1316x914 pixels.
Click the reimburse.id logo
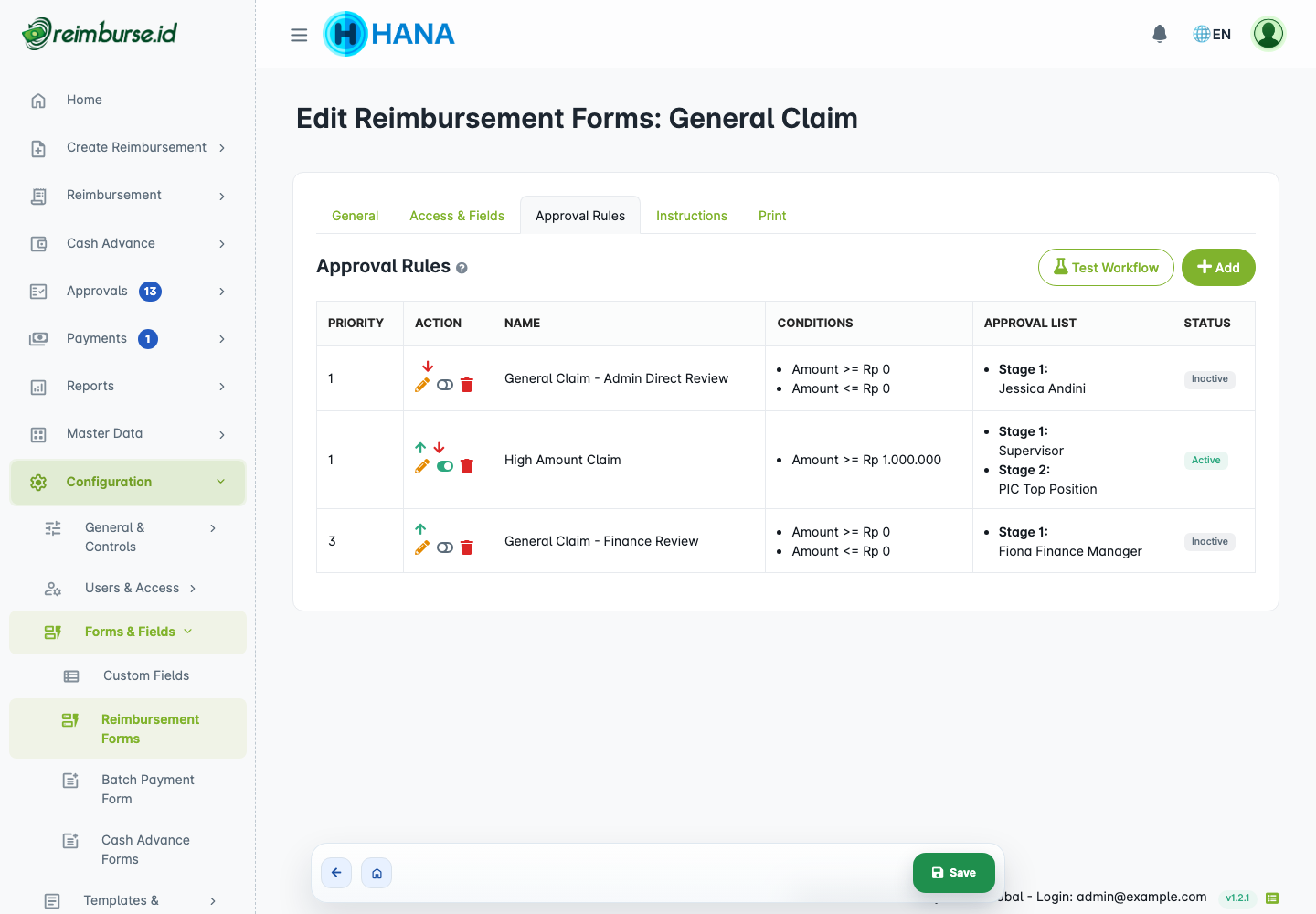100,34
